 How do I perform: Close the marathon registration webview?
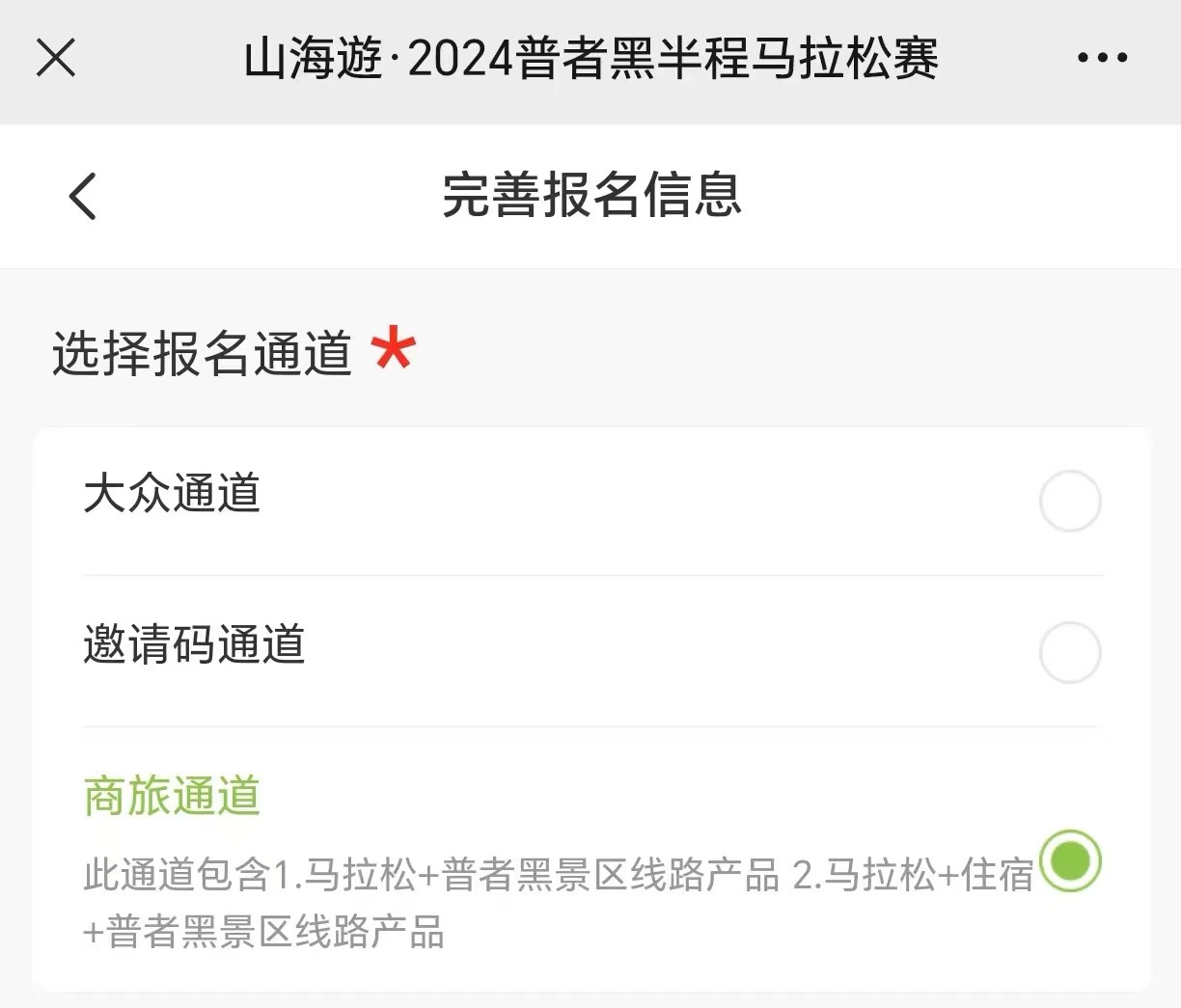(56, 58)
